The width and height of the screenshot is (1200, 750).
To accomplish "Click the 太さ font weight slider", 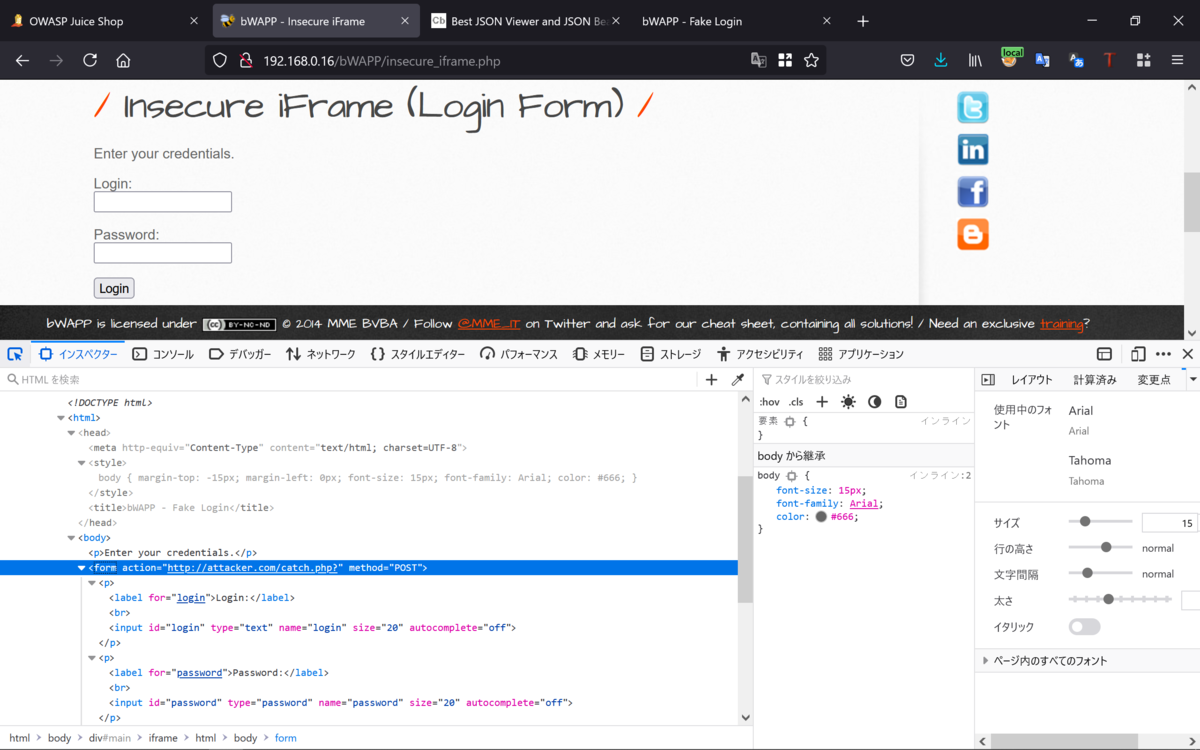I will tap(1120, 600).
